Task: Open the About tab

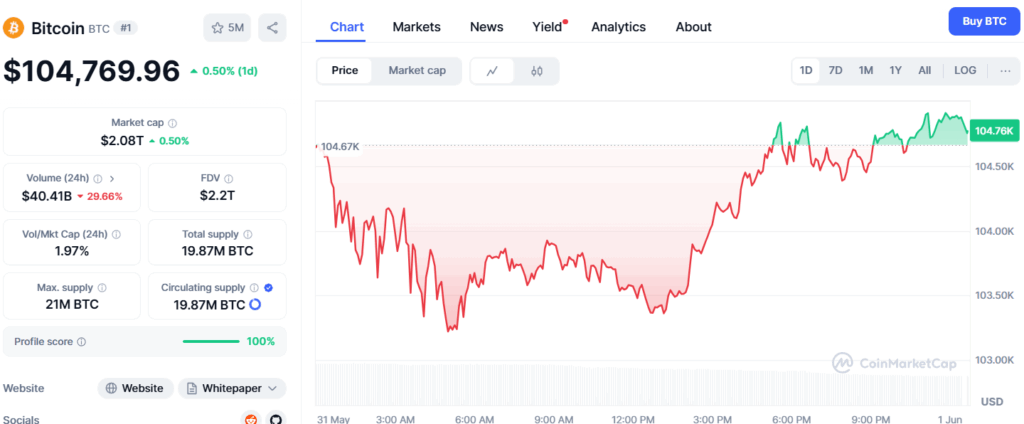Action: tap(694, 27)
